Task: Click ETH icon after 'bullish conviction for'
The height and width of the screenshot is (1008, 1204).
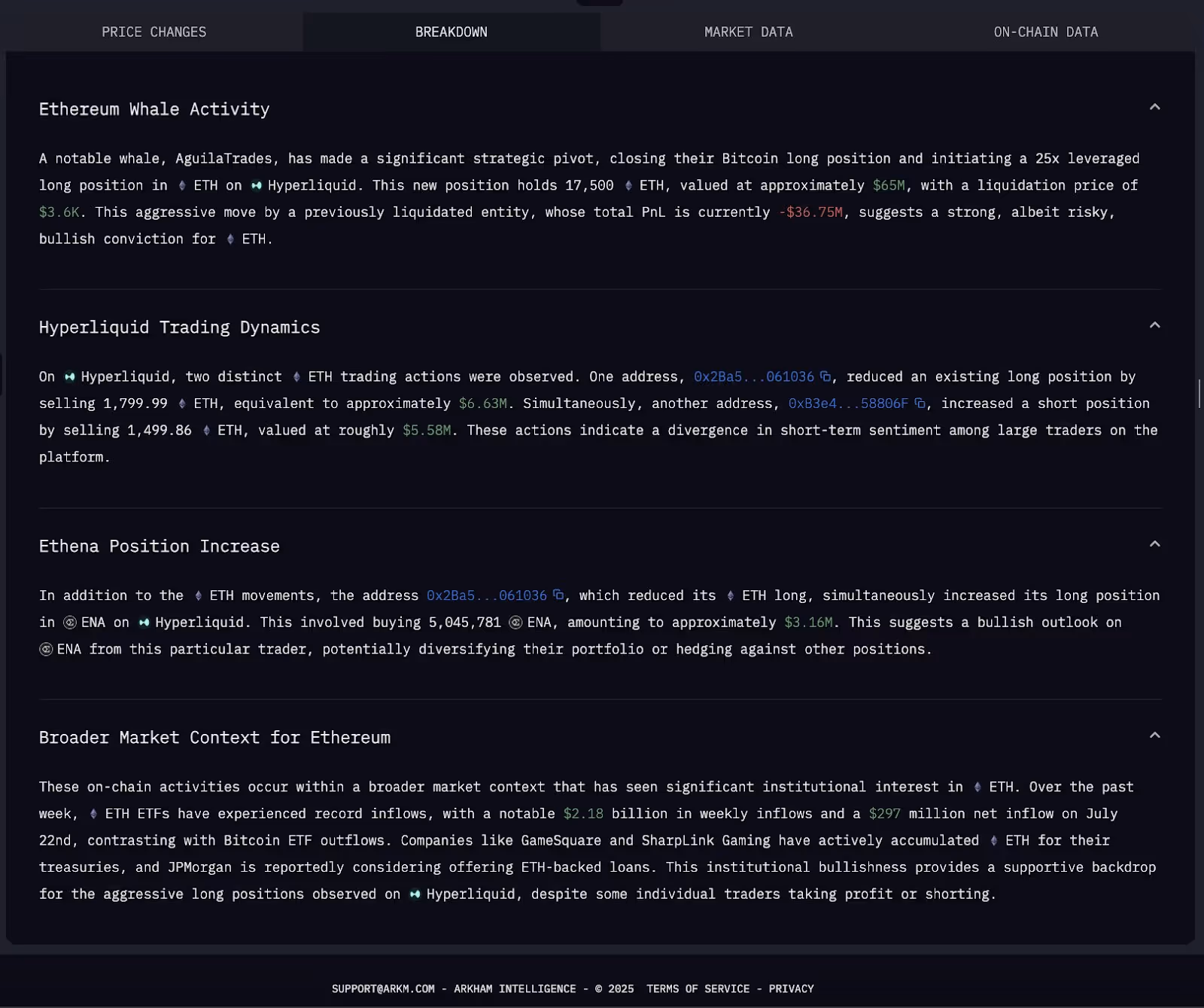Action: (230, 239)
